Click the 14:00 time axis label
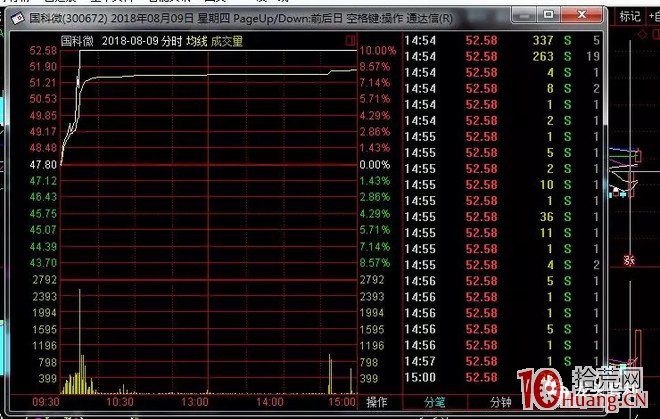The image size is (660, 419). pyautogui.click(x=270, y=402)
